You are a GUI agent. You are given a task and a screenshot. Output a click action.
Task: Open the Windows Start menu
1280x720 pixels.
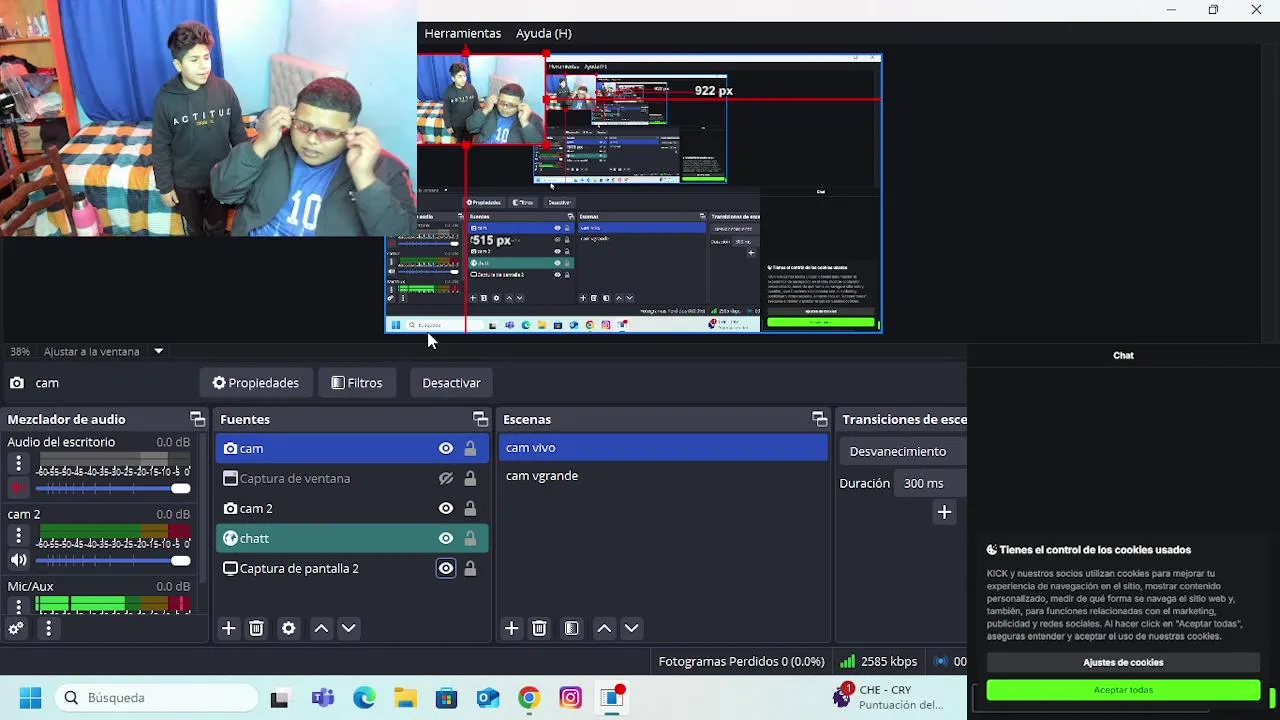[30, 697]
